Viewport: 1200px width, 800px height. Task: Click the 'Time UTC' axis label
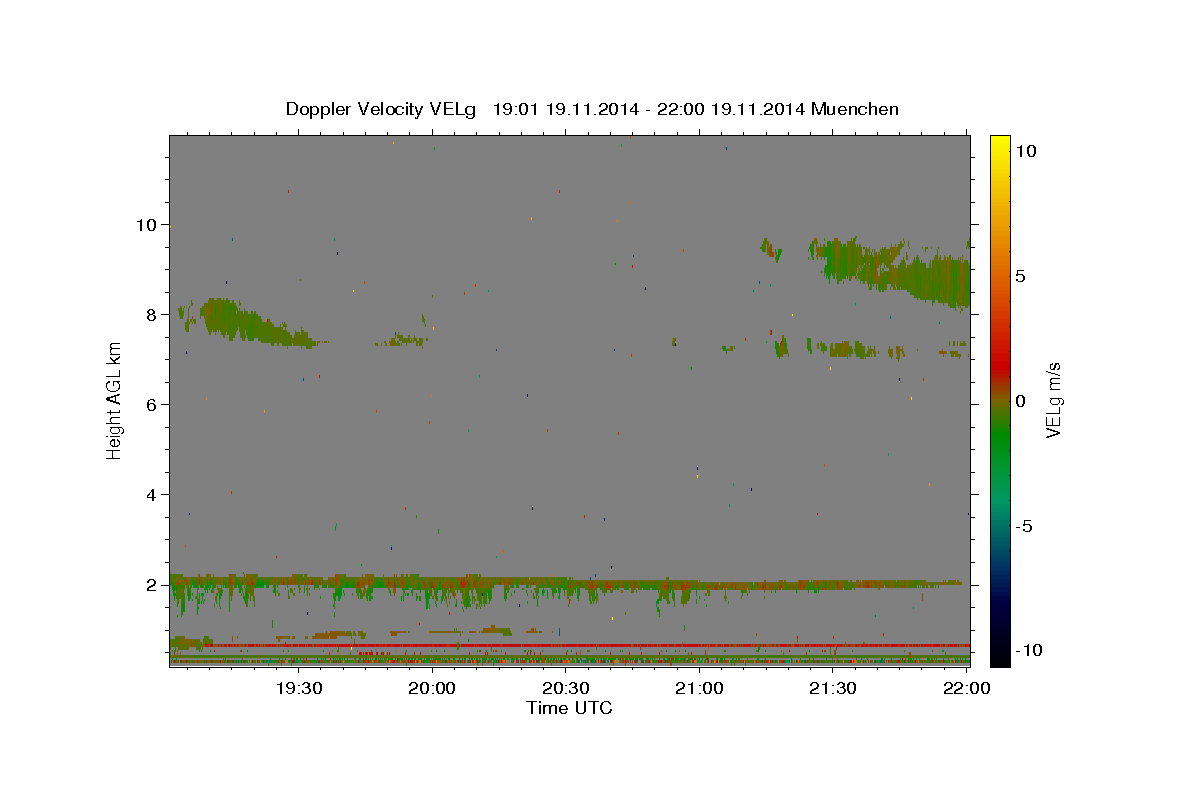[569, 707]
